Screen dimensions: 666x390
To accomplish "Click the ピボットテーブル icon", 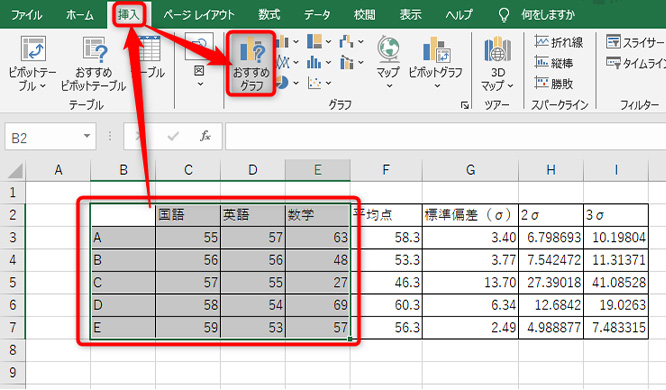I will [x=33, y=49].
